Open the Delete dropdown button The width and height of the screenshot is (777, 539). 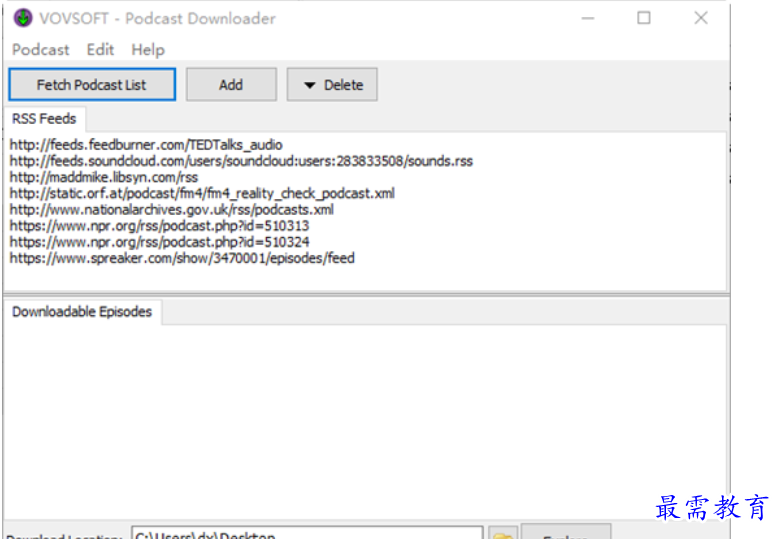point(332,85)
